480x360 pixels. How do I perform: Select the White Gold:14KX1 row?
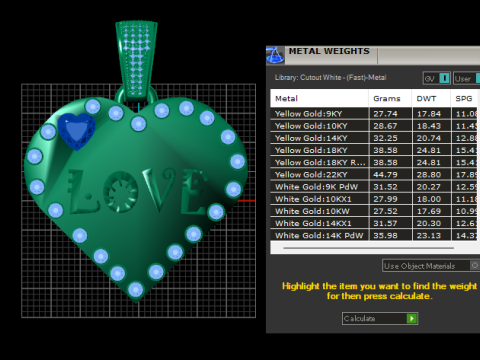point(374,223)
